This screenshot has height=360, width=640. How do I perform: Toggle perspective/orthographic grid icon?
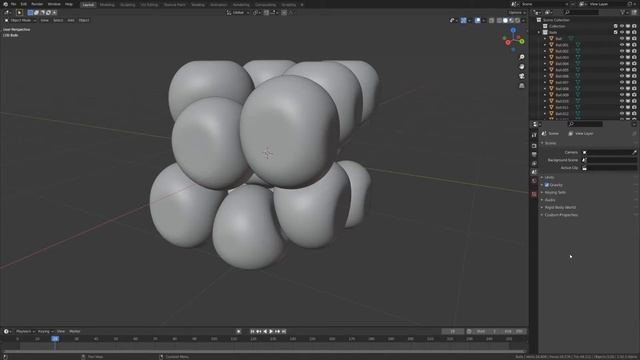(522, 86)
